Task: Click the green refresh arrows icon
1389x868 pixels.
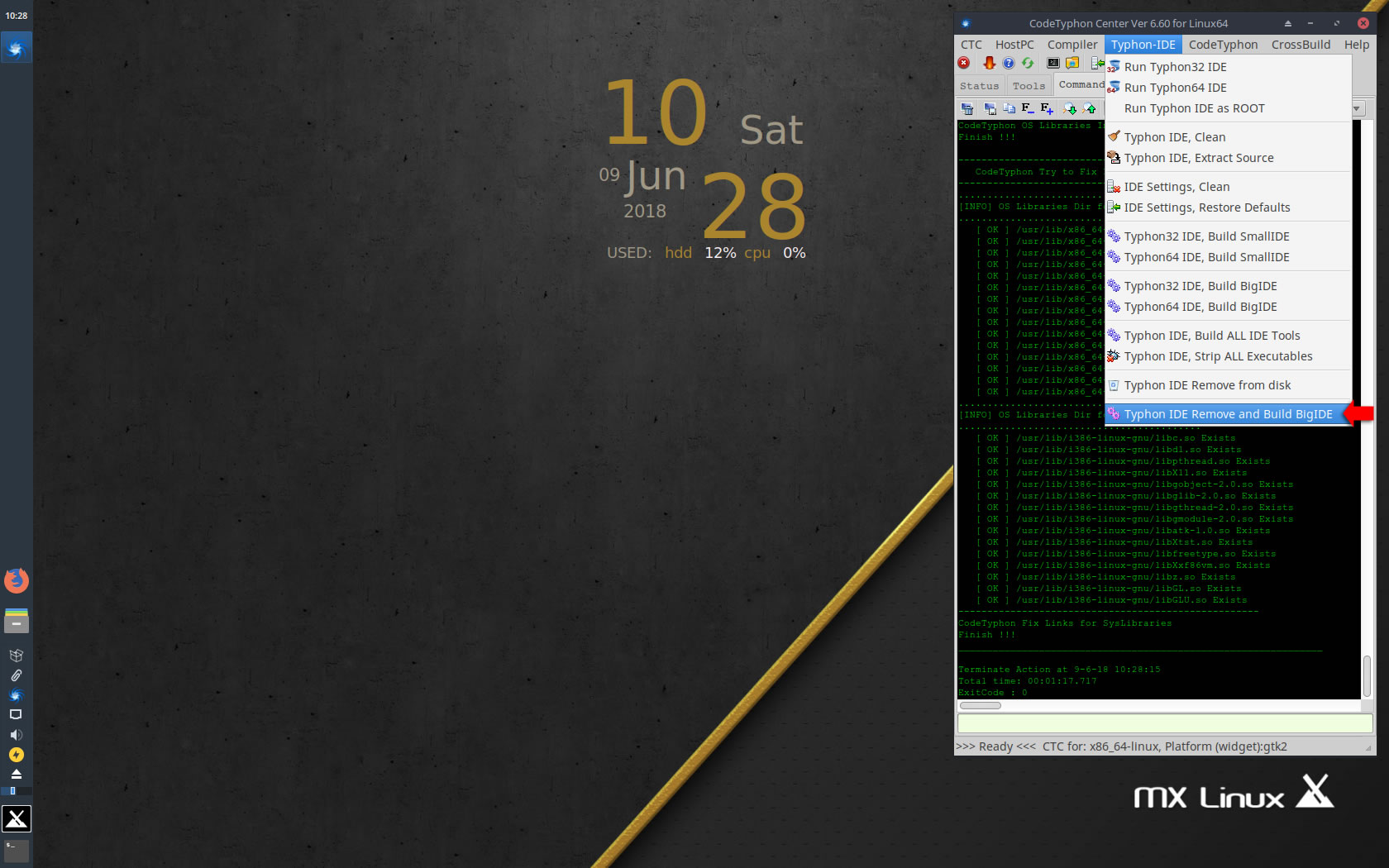Action: 1028,63
